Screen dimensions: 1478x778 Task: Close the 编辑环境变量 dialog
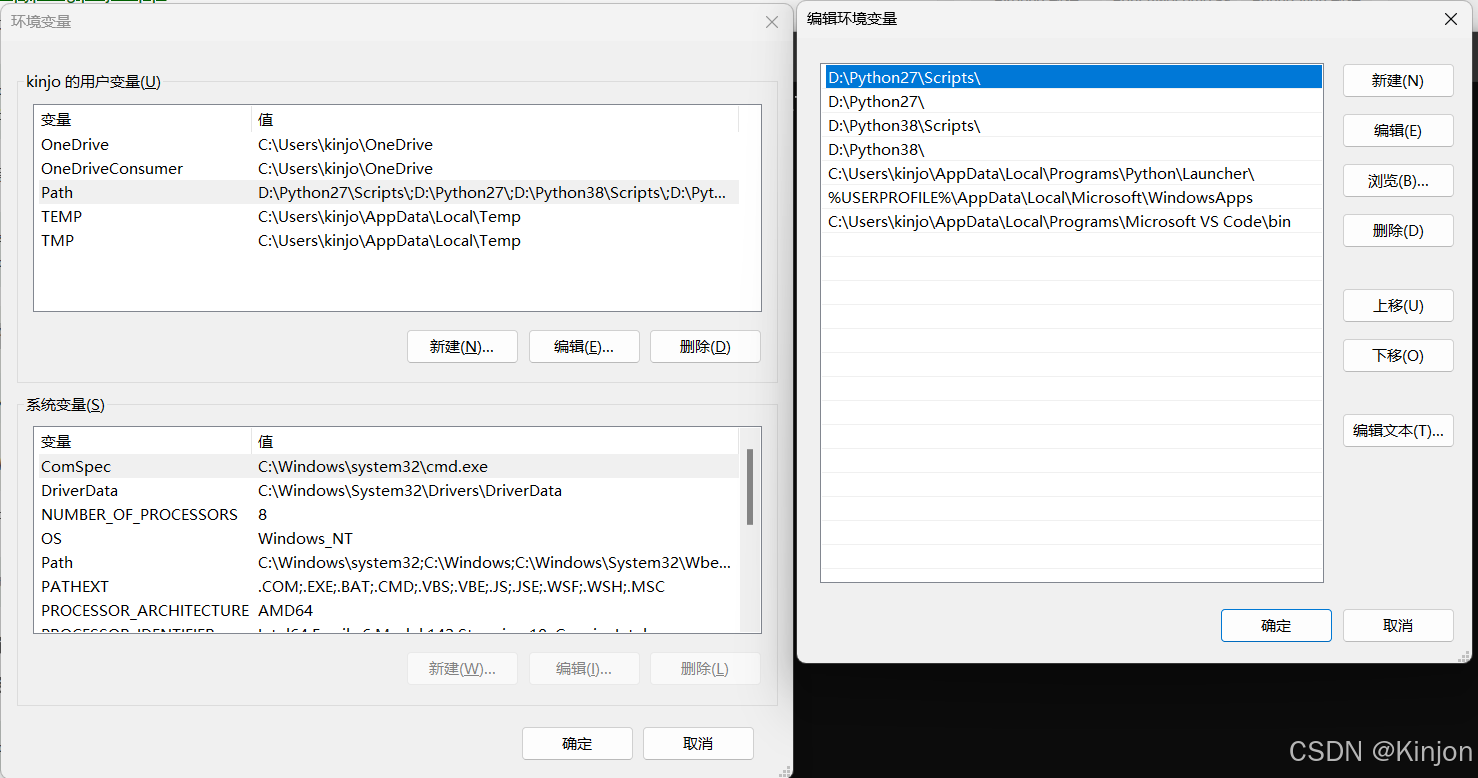pos(1451,19)
